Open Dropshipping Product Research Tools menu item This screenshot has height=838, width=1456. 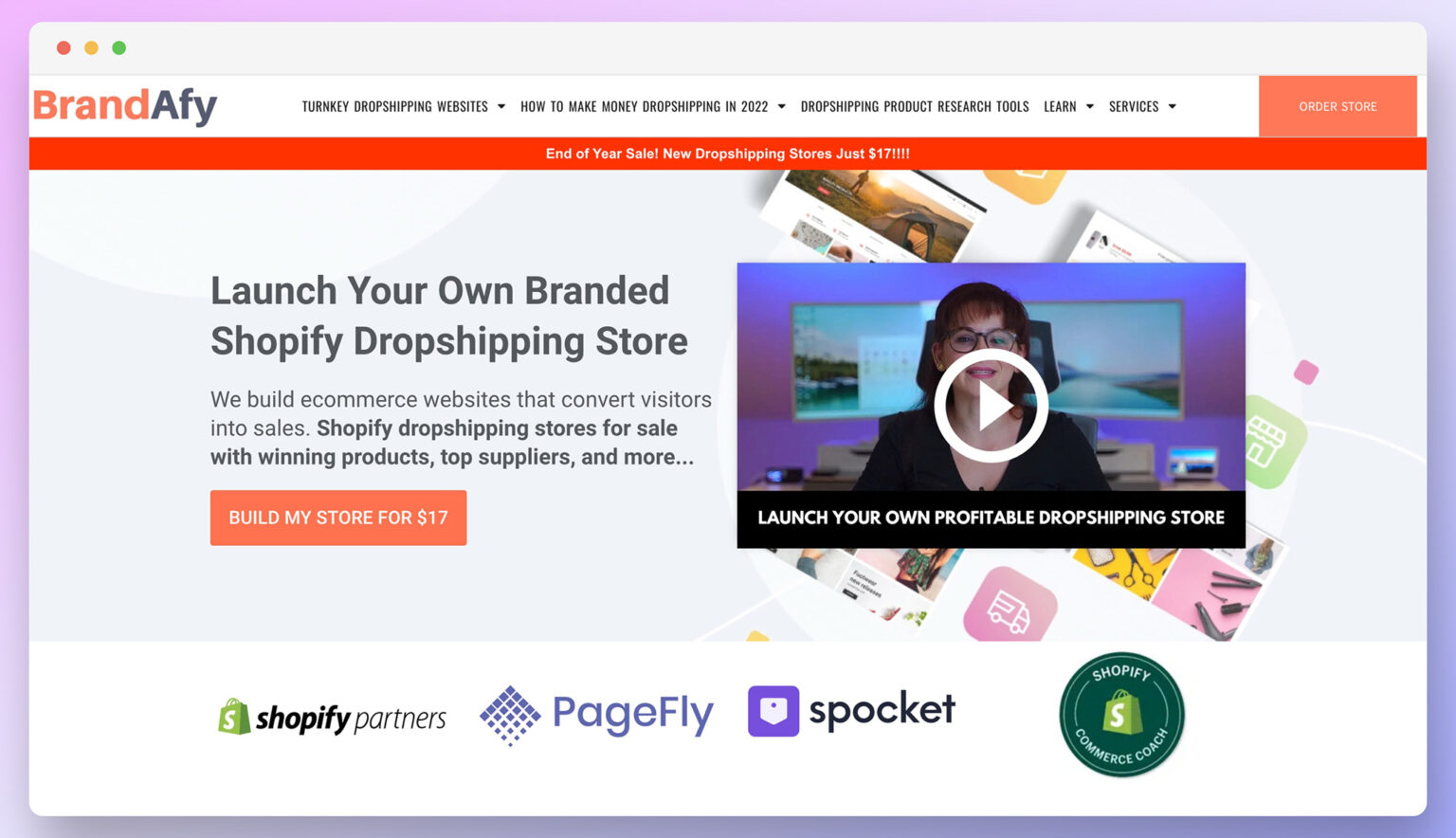pyautogui.click(x=915, y=106)
